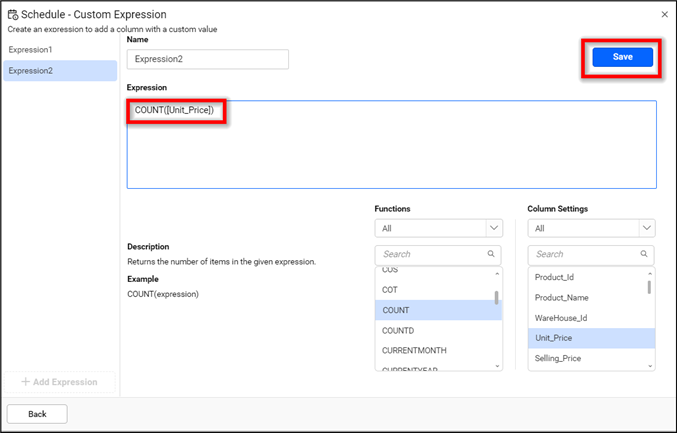Click the Add Expression plus button
This screenshot has height=433, width=677.
point(26,382)
